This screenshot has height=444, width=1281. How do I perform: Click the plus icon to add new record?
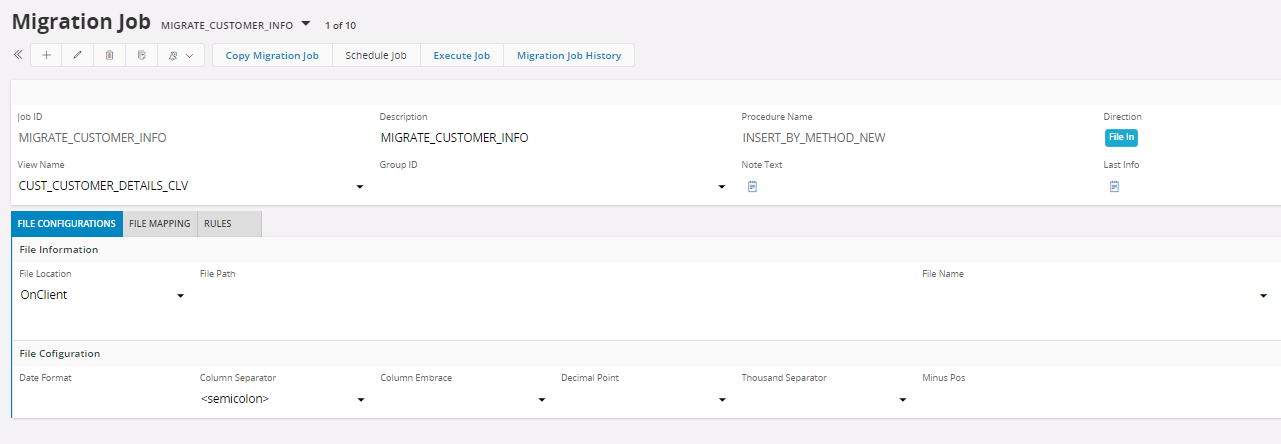[46, 56]
